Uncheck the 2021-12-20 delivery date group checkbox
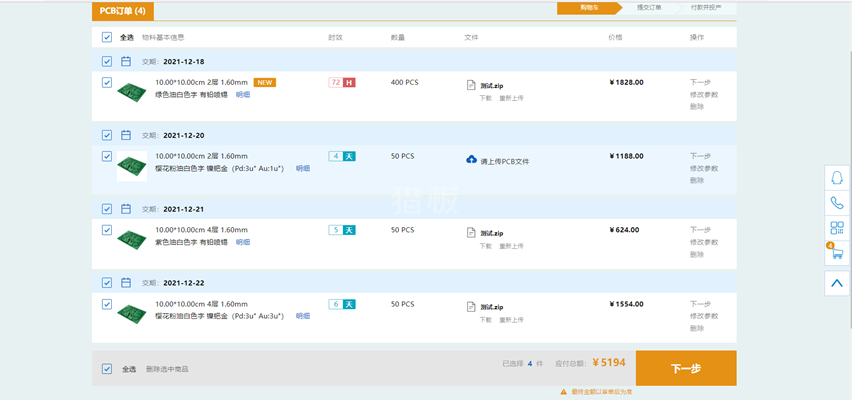Screen dimensions: 852x400 click(x=107, y=135)
